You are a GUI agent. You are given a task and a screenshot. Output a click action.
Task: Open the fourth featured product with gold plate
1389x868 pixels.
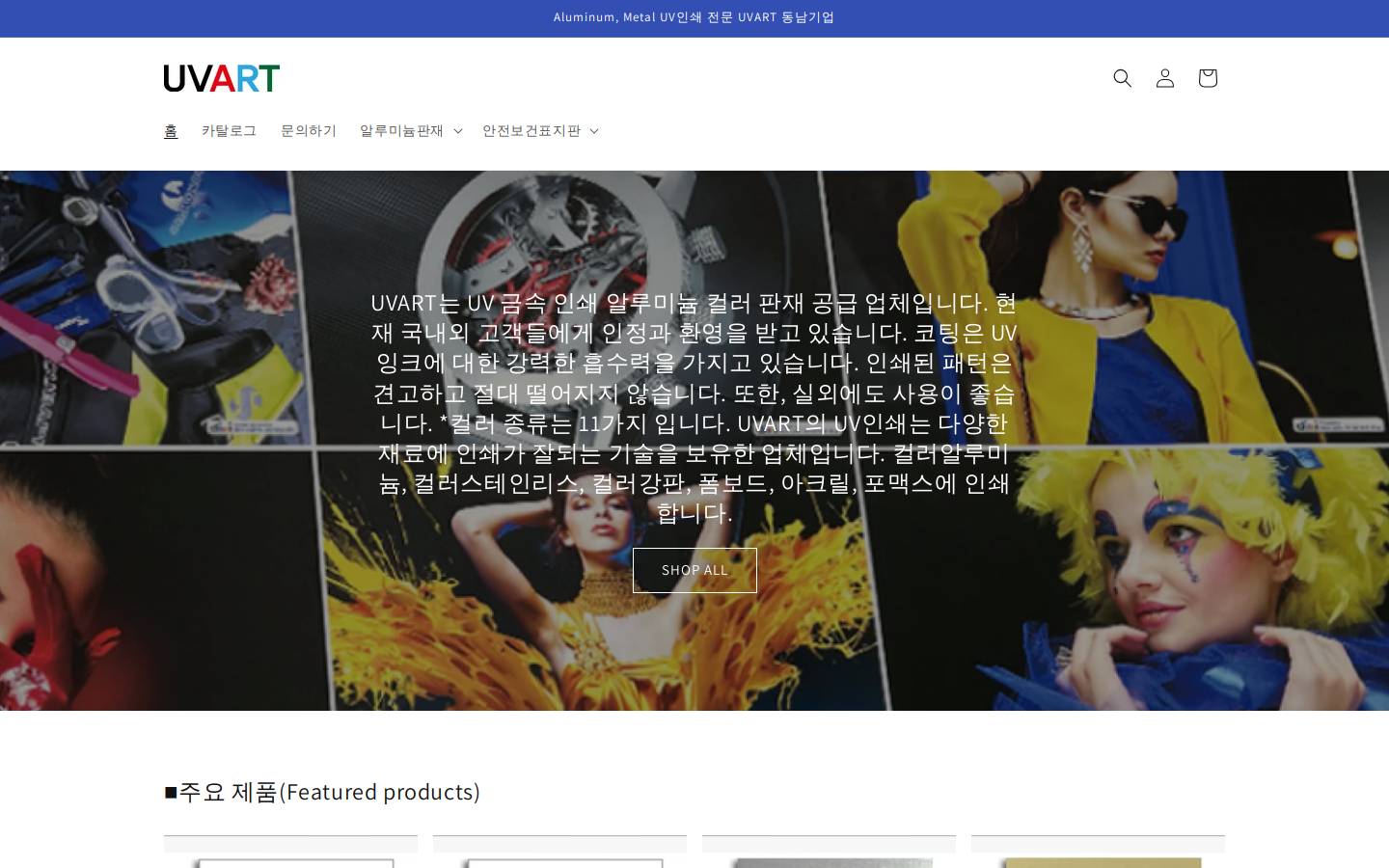[1098, 852]
